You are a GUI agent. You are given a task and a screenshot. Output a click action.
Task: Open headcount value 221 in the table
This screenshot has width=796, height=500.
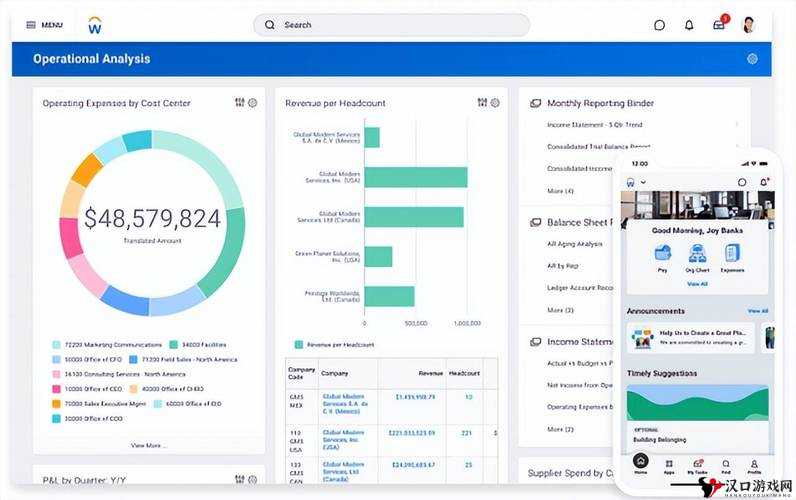coord(467,433)
